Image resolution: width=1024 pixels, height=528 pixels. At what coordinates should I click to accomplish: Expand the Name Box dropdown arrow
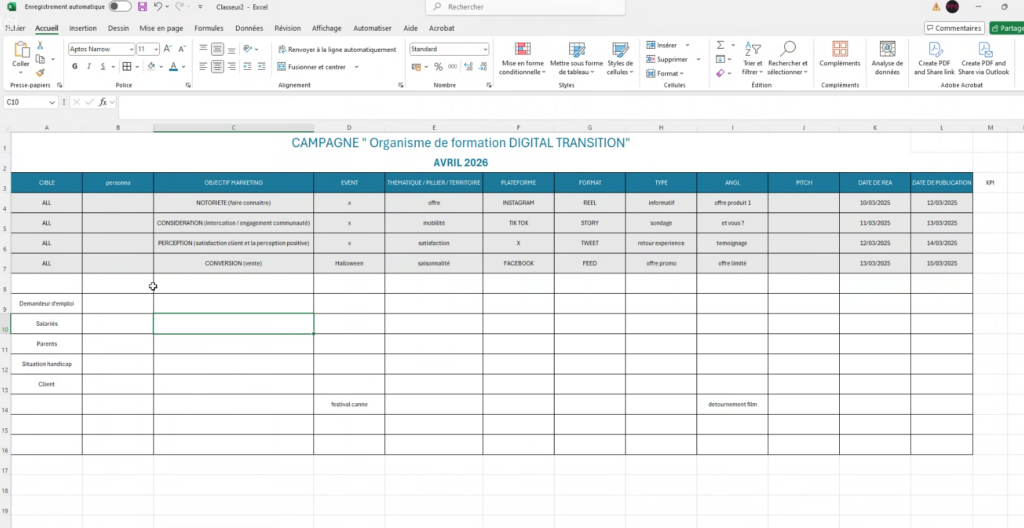coord(50,102)
